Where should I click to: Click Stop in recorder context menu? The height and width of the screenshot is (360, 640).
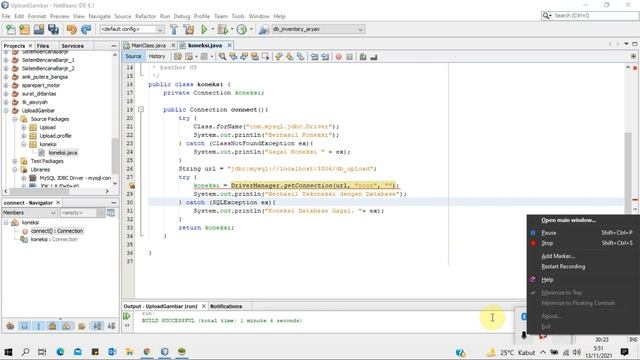click(547, 243)
